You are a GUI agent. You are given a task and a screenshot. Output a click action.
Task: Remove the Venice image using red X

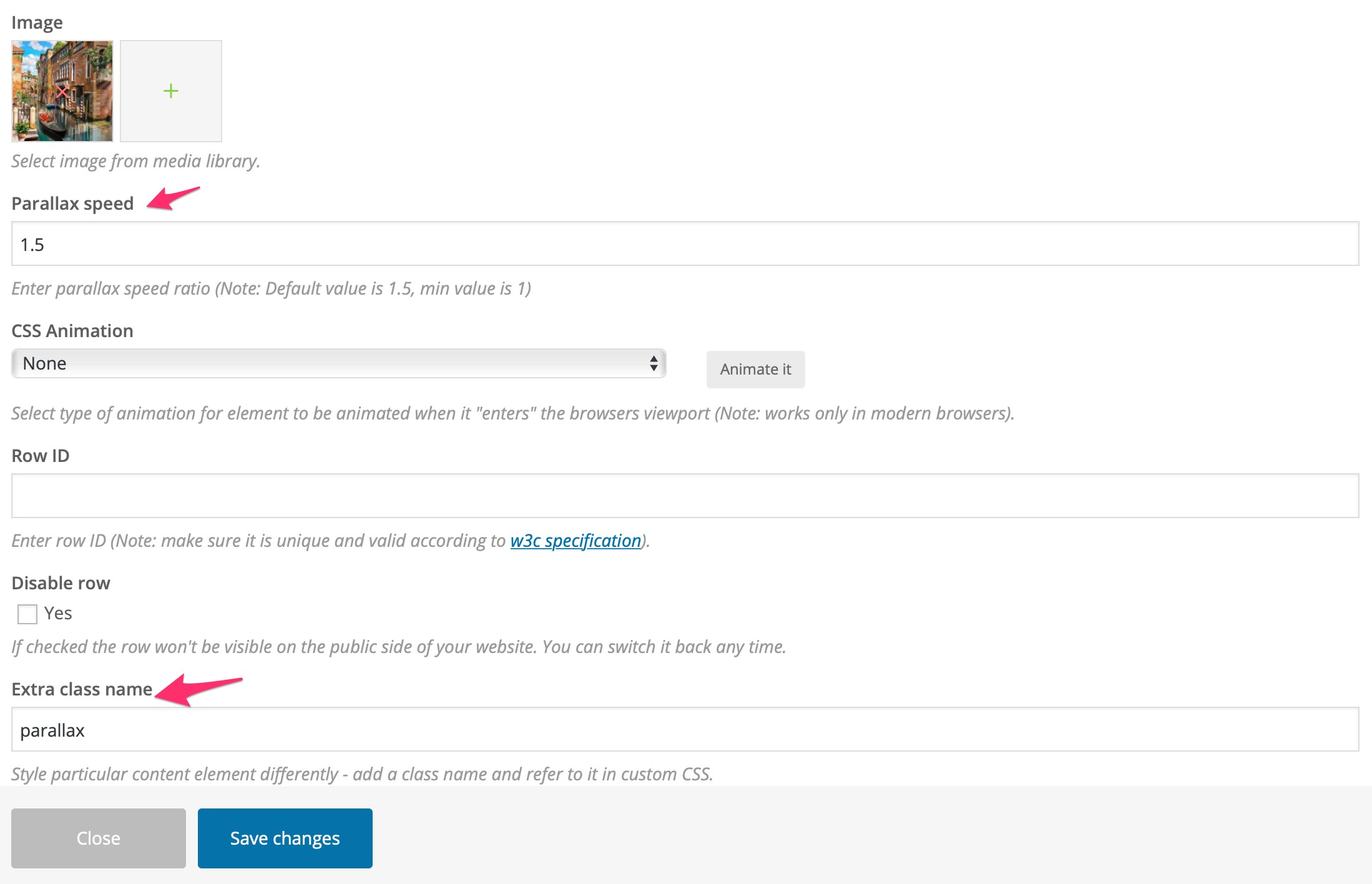[62, 92]
